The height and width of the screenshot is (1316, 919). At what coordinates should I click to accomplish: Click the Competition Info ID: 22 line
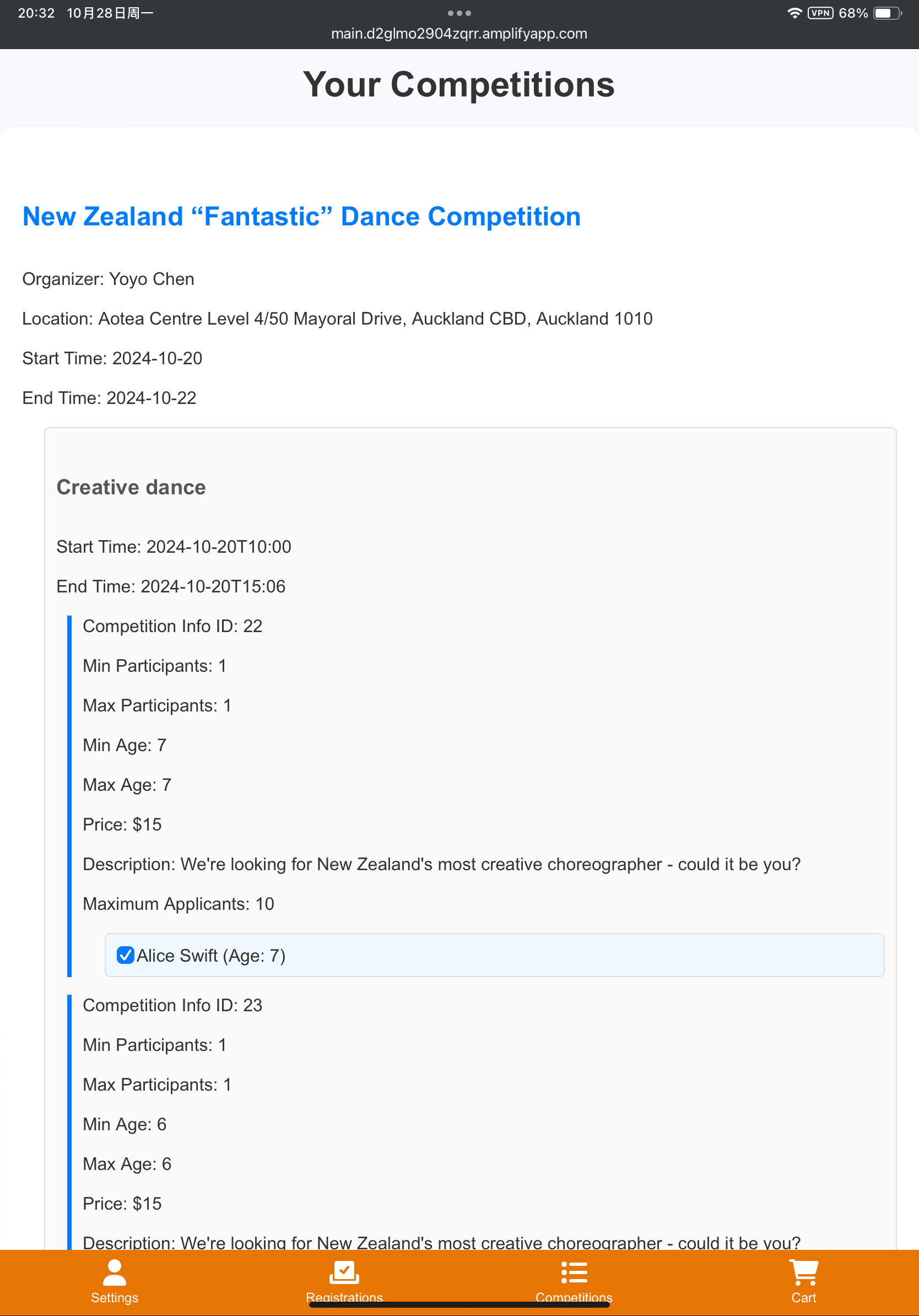pos(172,626)
